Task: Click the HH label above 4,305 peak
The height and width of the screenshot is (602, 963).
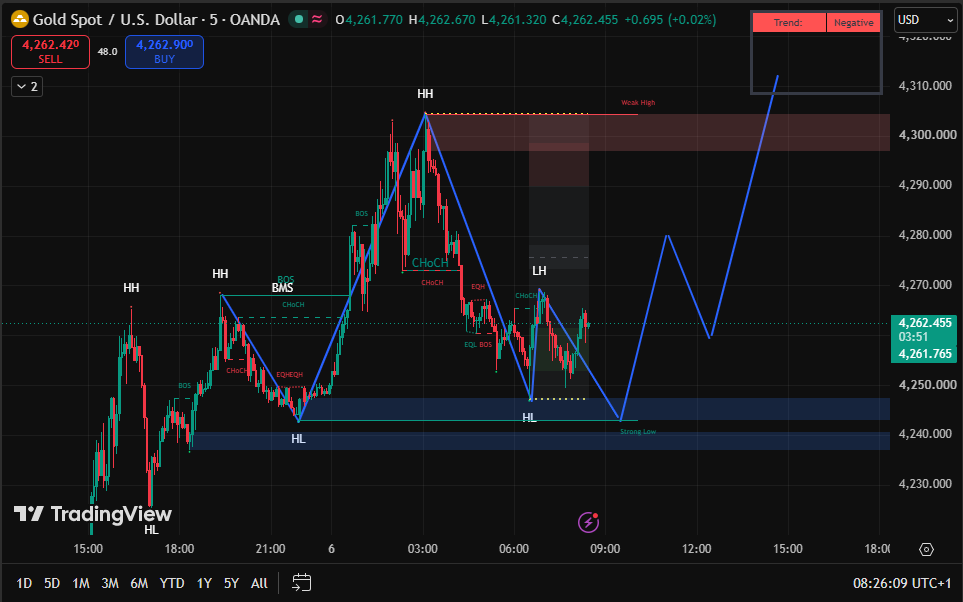Action: [425, 94]
